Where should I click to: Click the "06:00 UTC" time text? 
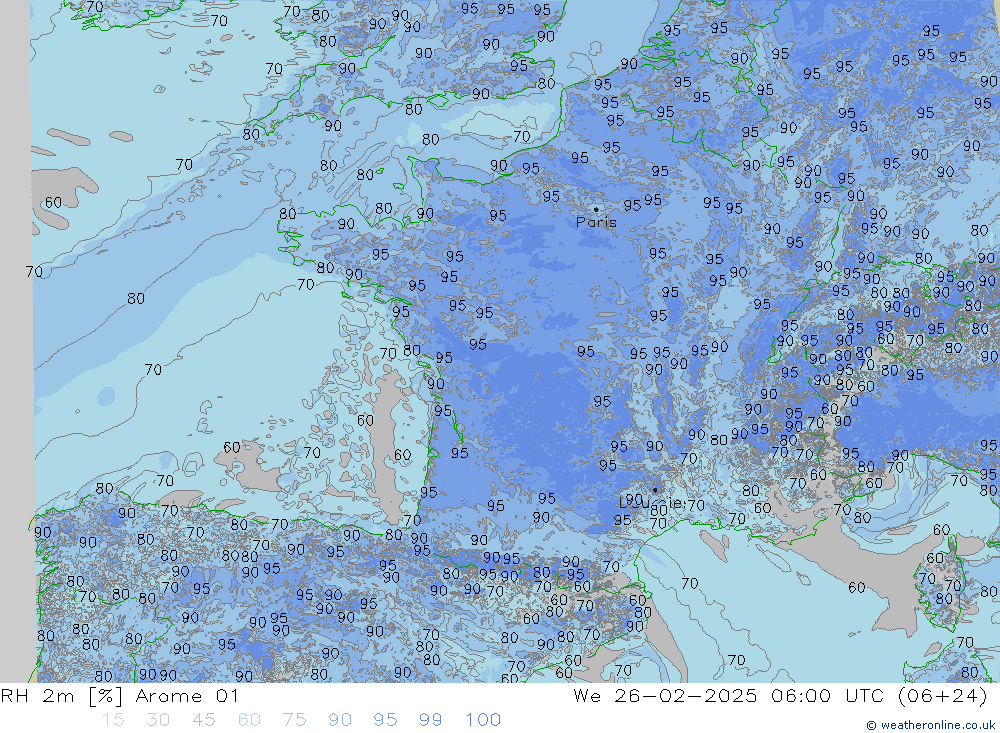click(828, 696)
